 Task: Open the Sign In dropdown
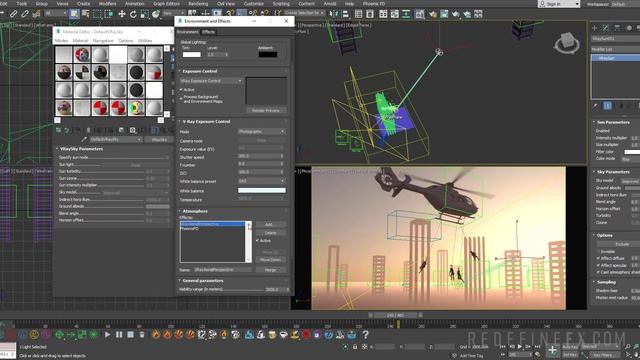pyautogui.click(x=559, y=4)
